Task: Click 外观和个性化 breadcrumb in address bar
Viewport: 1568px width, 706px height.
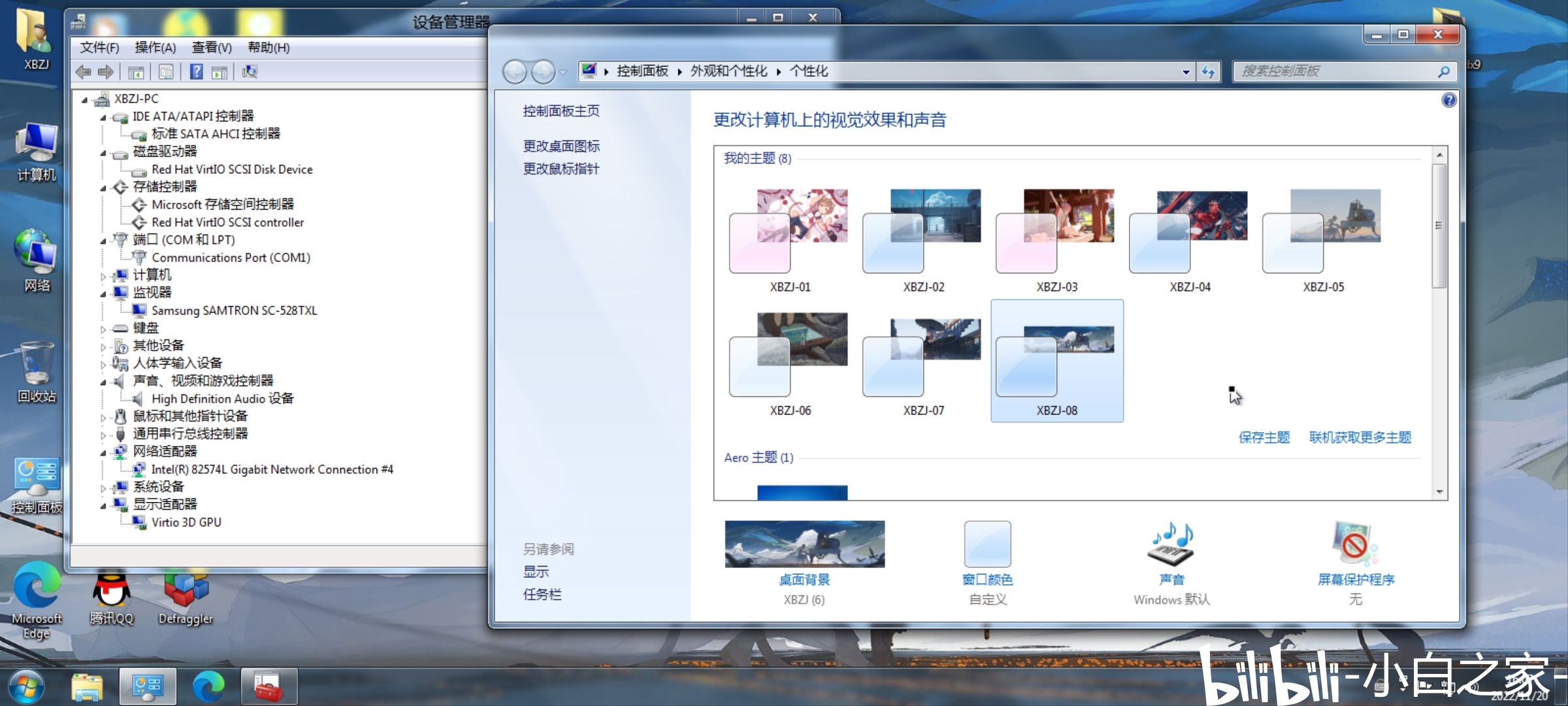Action: 728,71
